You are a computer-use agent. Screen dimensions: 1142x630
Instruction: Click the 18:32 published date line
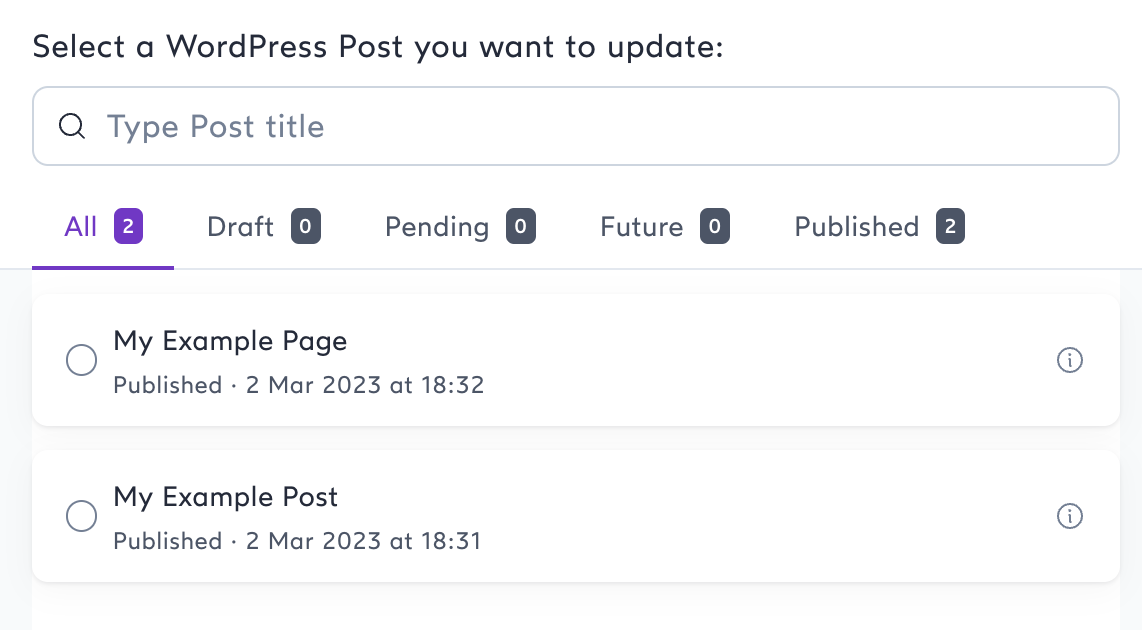click(x=299, y=385)
